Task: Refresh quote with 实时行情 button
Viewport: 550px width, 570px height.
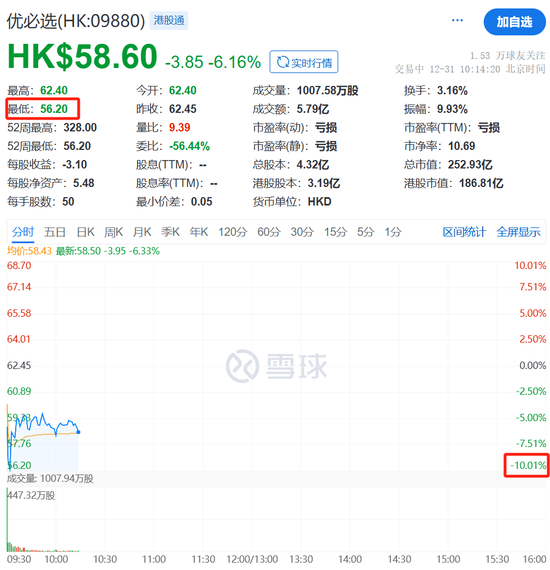Action: point(304,62)
